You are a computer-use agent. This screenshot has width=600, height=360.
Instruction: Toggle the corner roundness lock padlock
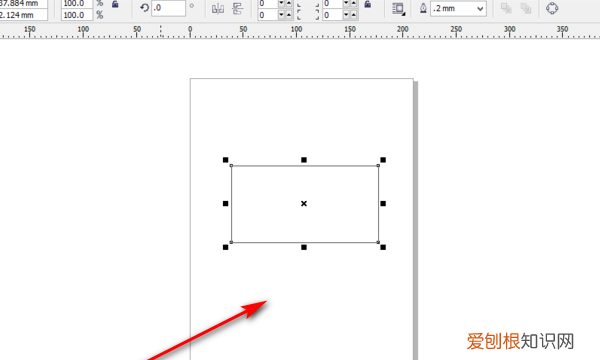pyautogui.click(x=368, y=4)
